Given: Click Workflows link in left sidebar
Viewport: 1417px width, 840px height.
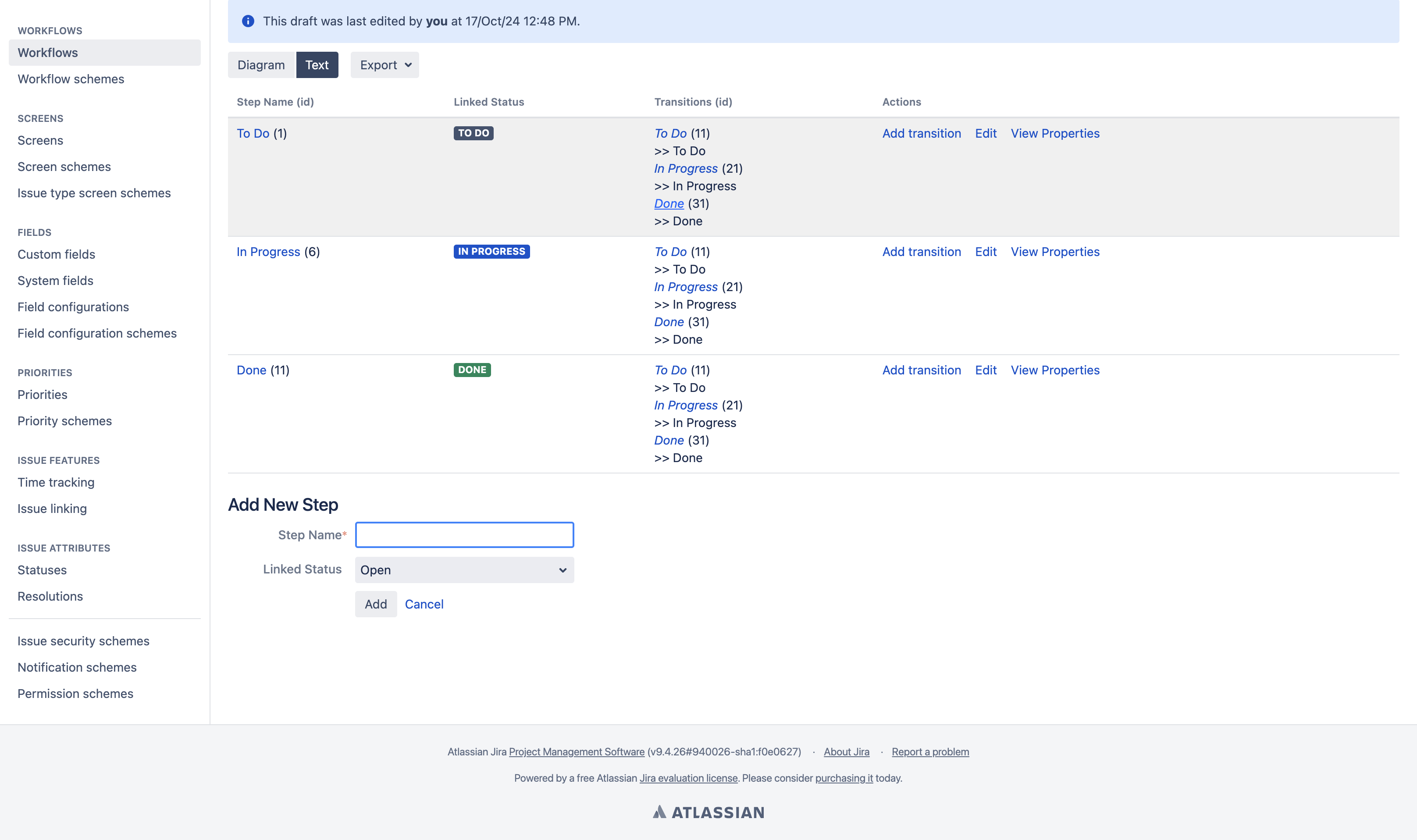Looking at the screenshot, I should pos(48,52).
